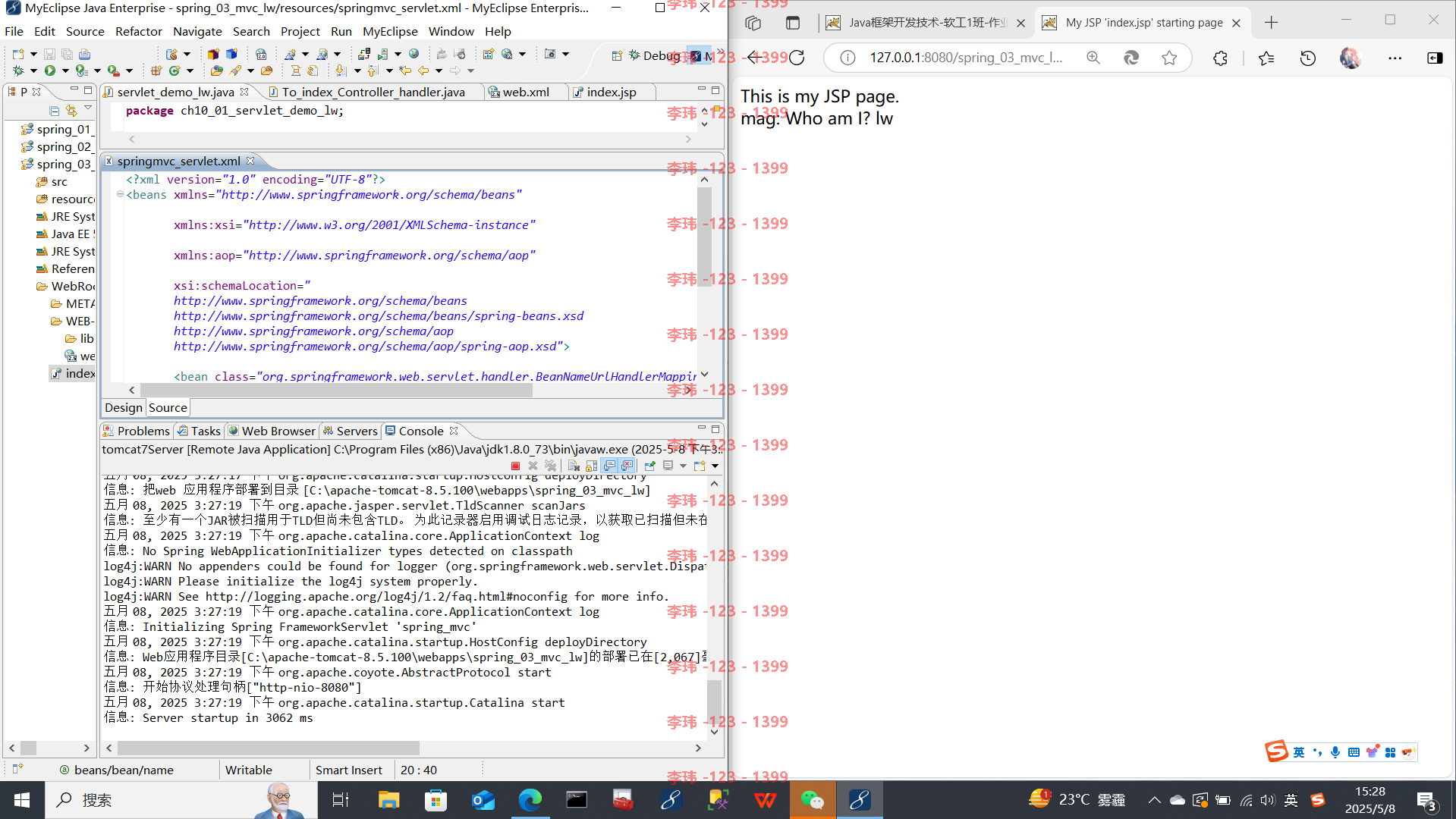Select the resources folder in Package Explorer
The image size is (1456, 819).
pyautogui.click(x=65, y=199)
